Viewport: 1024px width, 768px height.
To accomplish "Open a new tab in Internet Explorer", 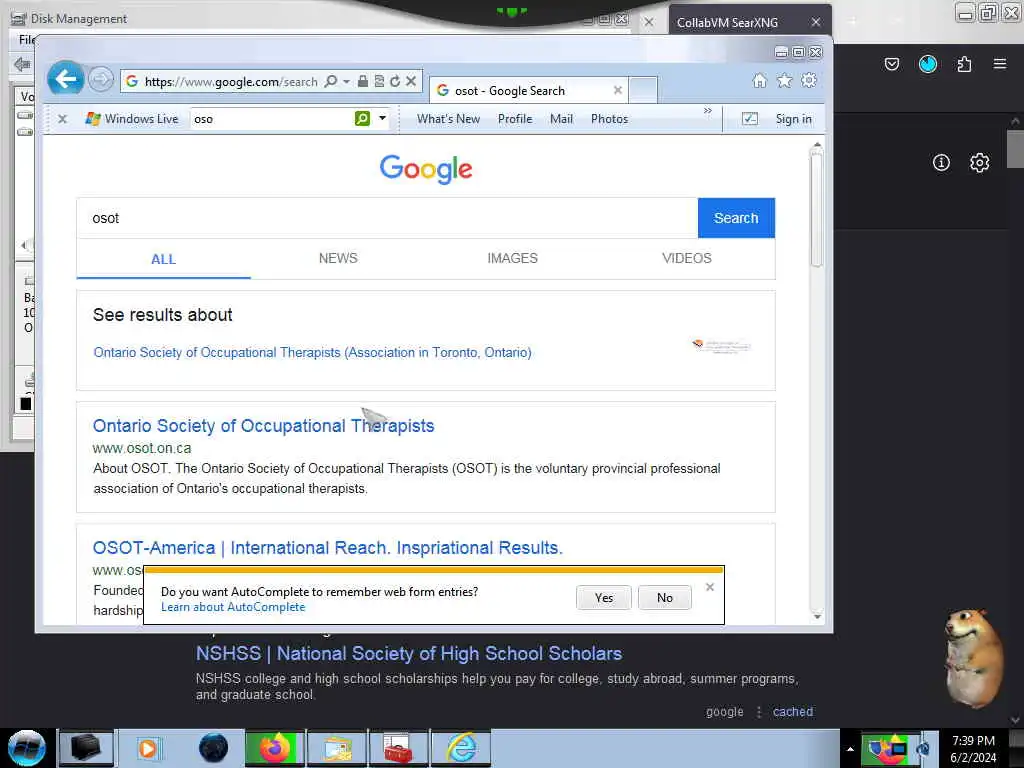I will click(643, 90).
